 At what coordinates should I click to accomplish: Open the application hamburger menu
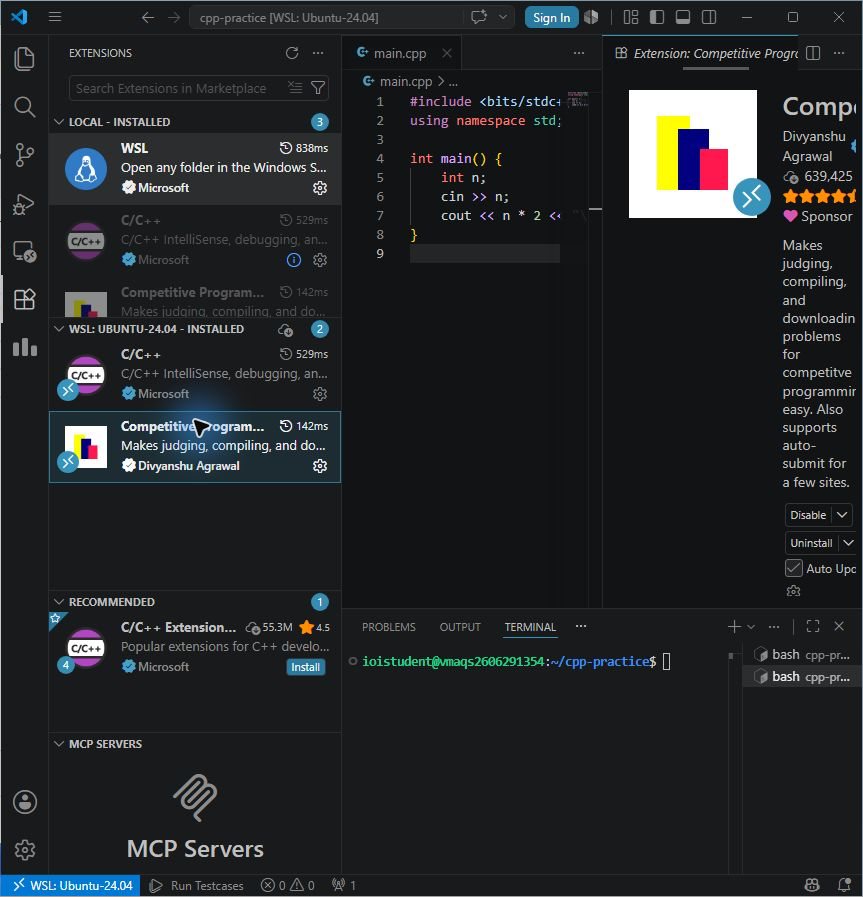55,17
